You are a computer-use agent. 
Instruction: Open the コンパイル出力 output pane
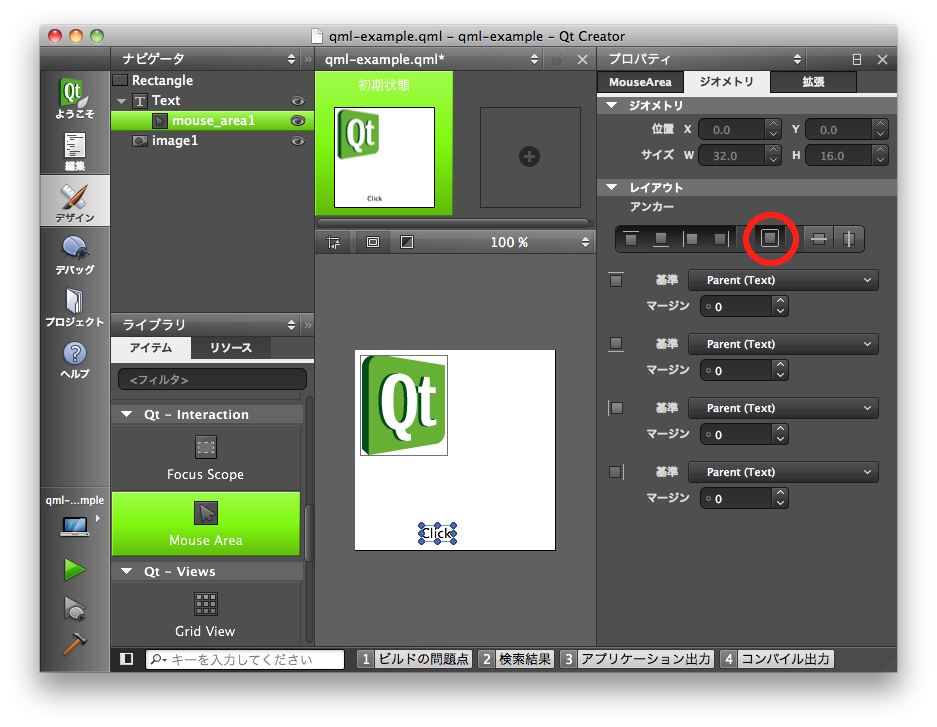[x=777, y=659]
